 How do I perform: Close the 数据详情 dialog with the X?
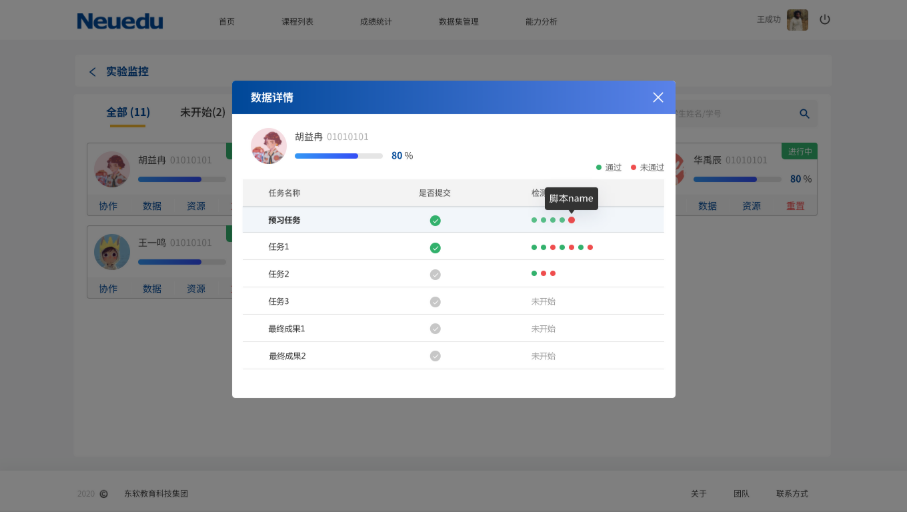(x=658, y=97)
